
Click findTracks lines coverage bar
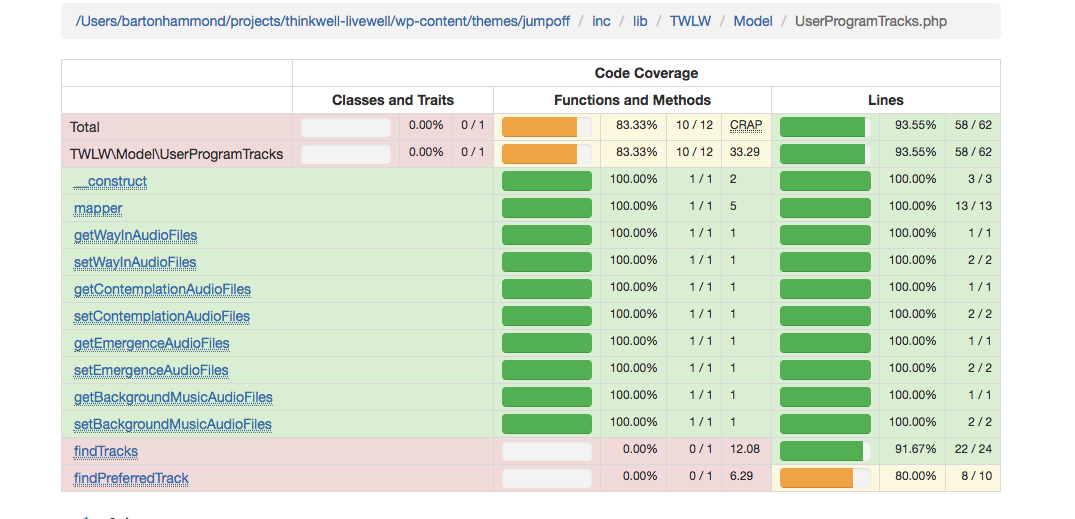(x=825, y=451)
